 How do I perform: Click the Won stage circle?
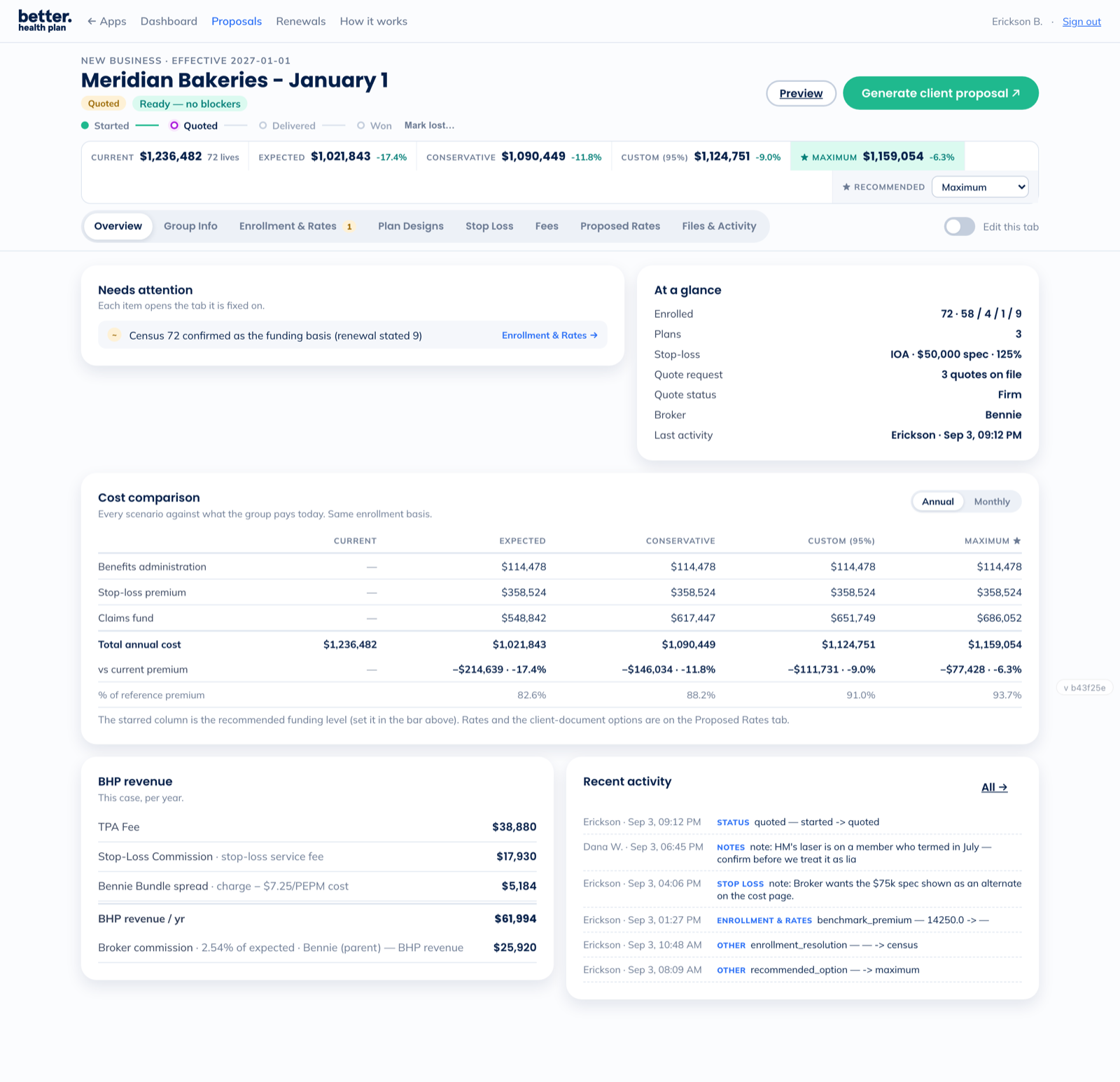click(361, 125)
